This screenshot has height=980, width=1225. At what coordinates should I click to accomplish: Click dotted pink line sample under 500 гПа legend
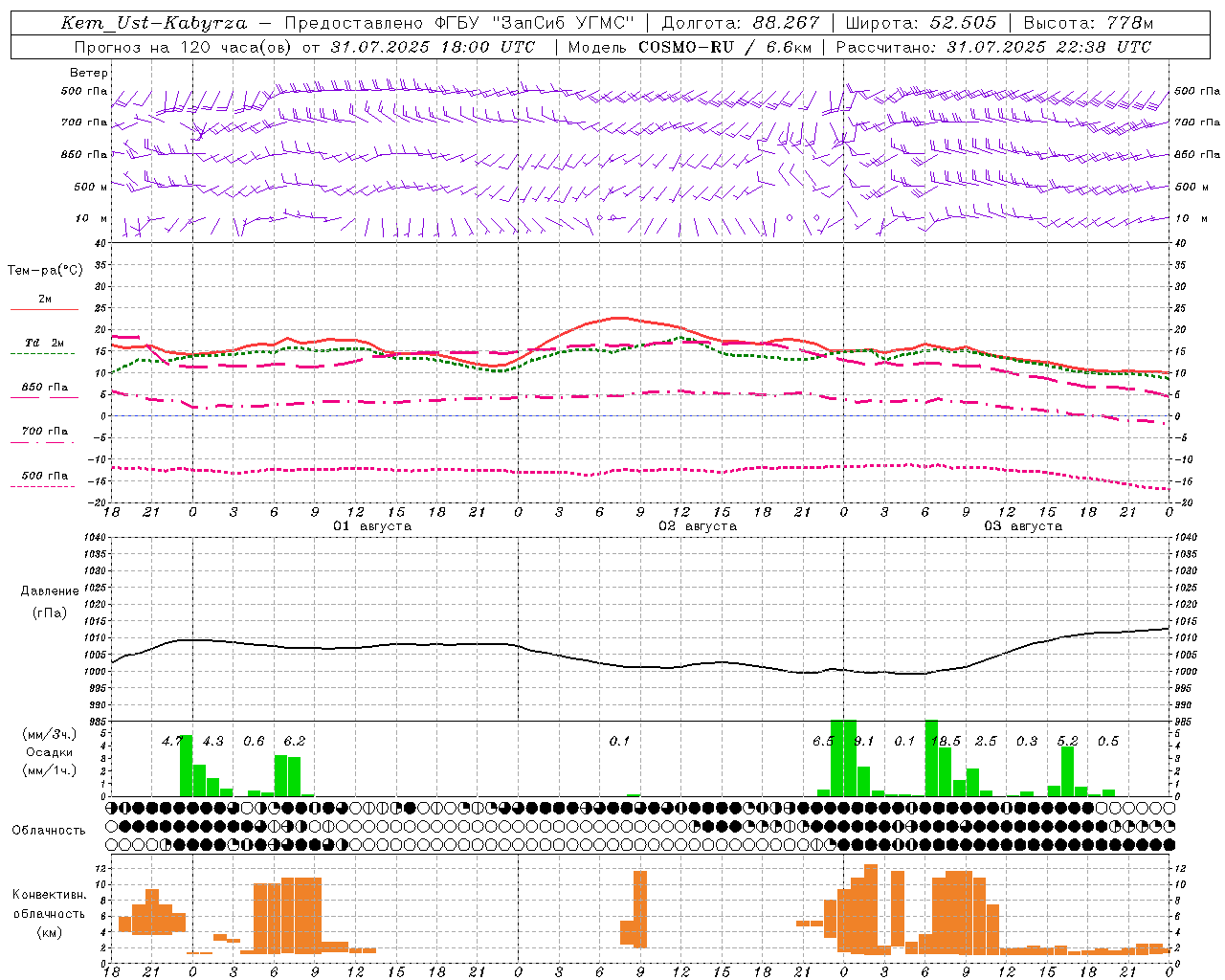click(x=43, y=486)
